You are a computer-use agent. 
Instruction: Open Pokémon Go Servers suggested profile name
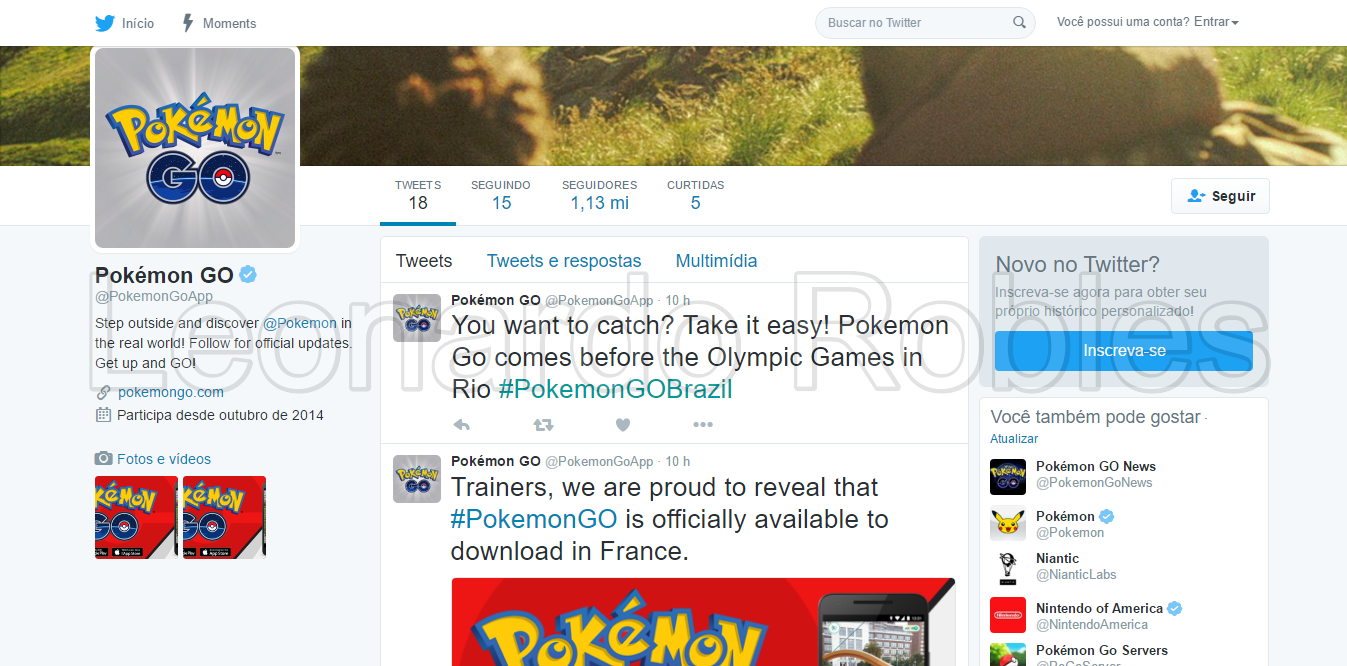tap(1102, 650)
